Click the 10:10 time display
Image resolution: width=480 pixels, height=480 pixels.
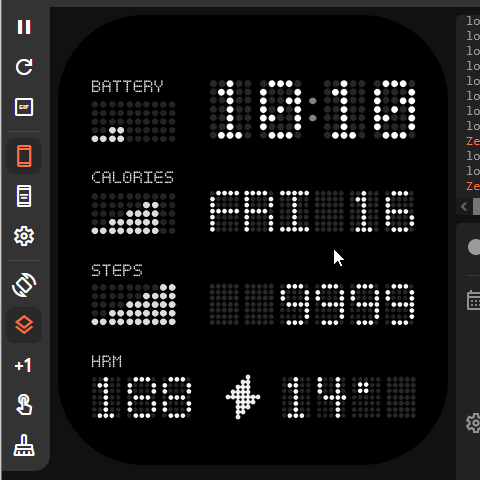(x=313, y=109)
